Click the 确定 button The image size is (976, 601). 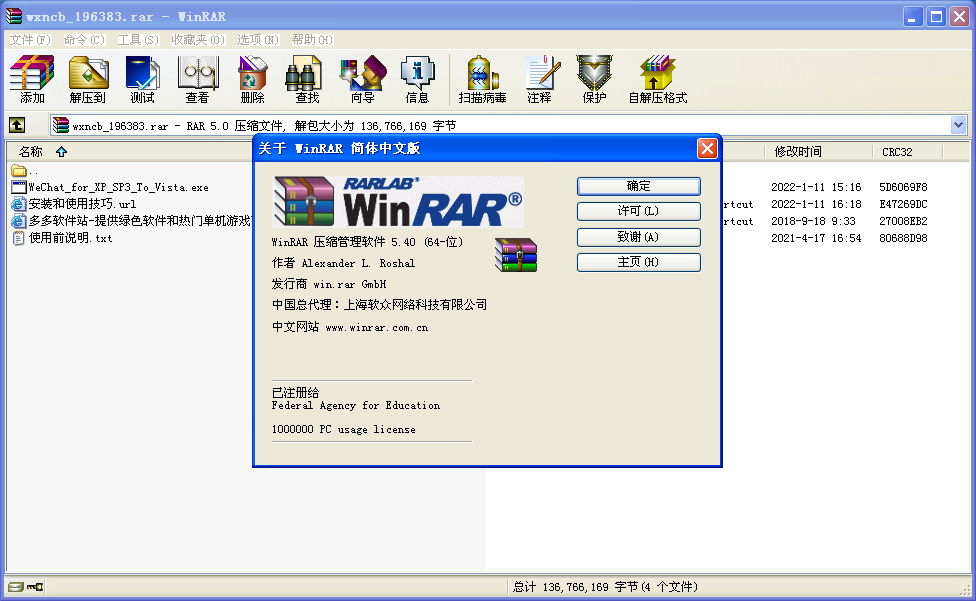point(639,186)
